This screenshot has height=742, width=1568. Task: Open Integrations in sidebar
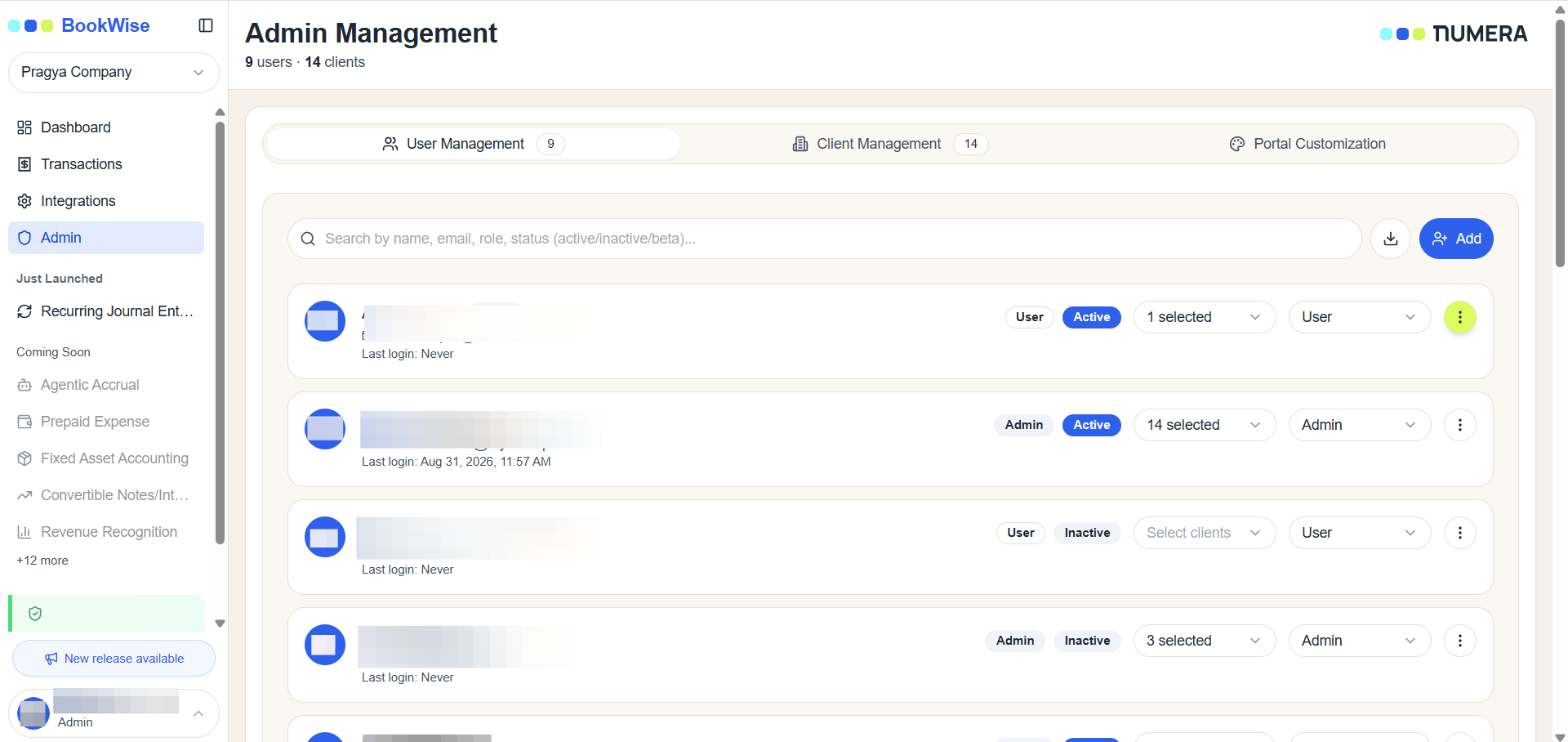[106, 201]
